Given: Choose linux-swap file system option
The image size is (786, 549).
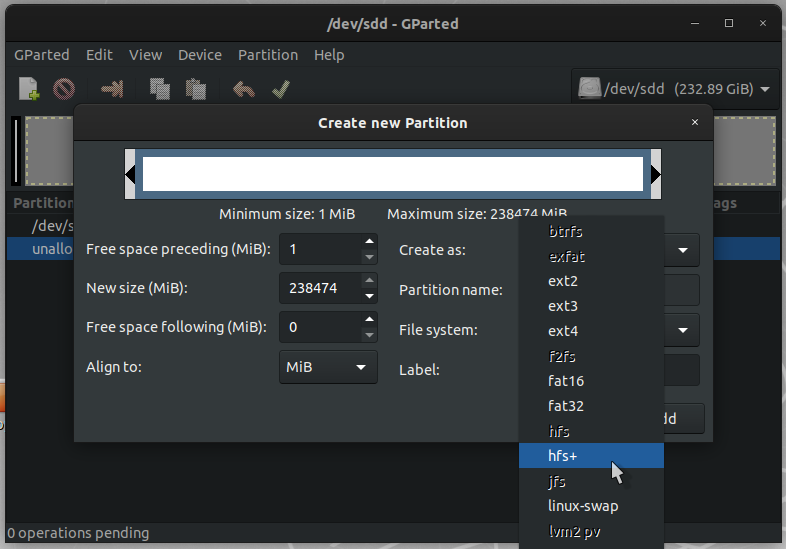Looking at the screenshot, I should tap(592, 506).
